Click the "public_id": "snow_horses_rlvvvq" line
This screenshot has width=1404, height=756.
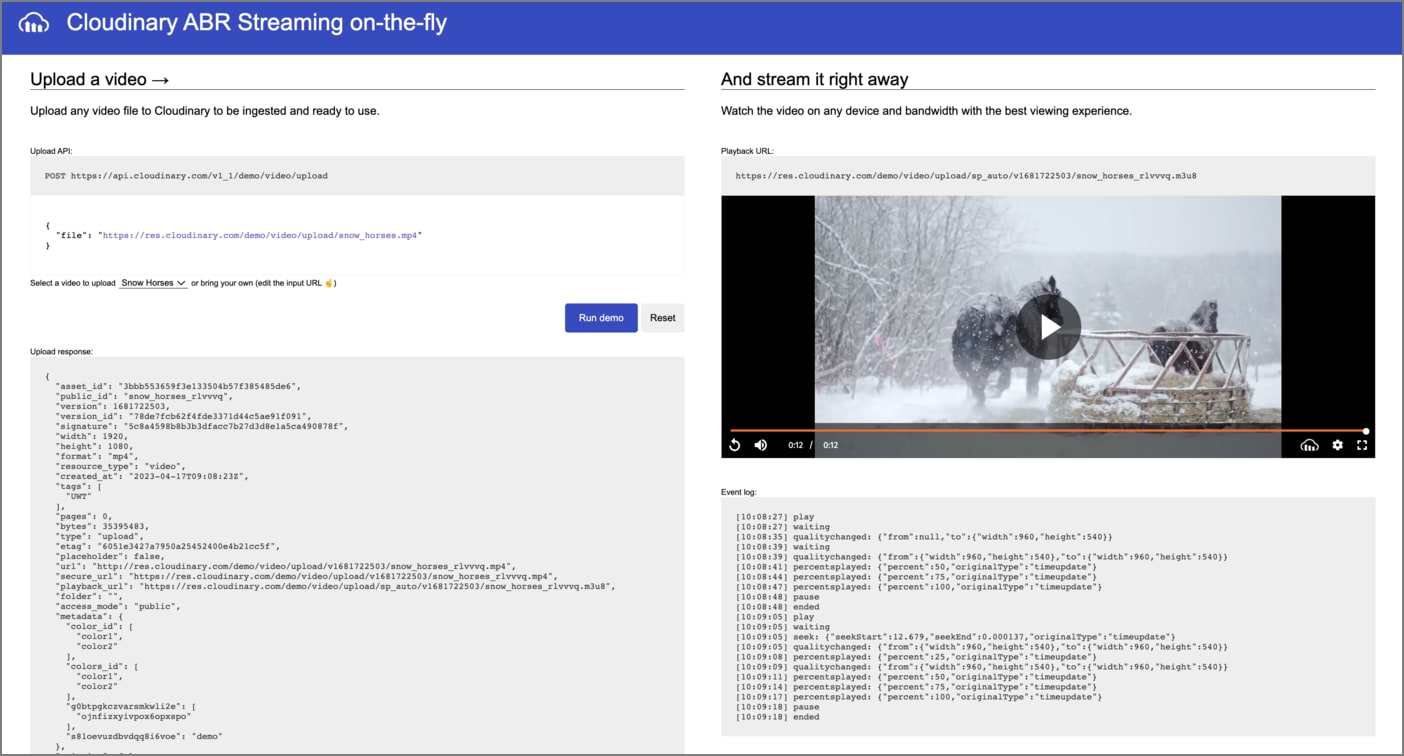[x=144, y=396]
